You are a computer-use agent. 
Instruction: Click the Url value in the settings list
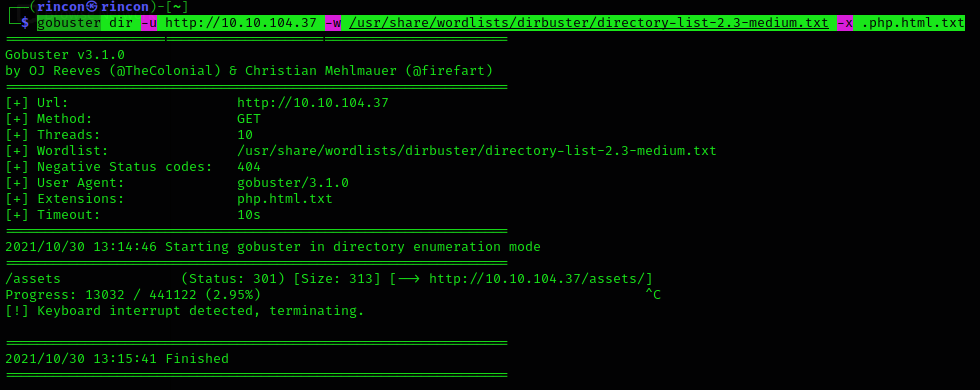pyautogui.click(x=312, y=102)
